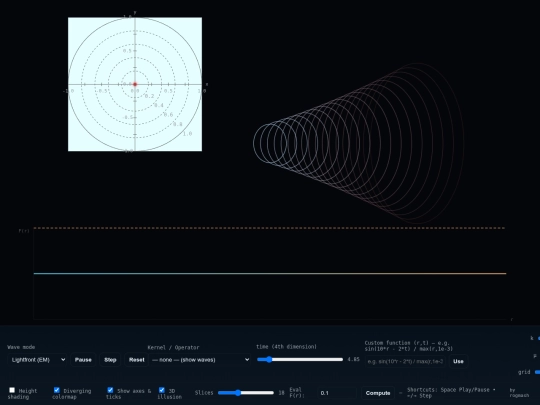Click the F(r) axis label of the lower plot
The height and width of the screenshot is (405, 540).
pos(24,231)
